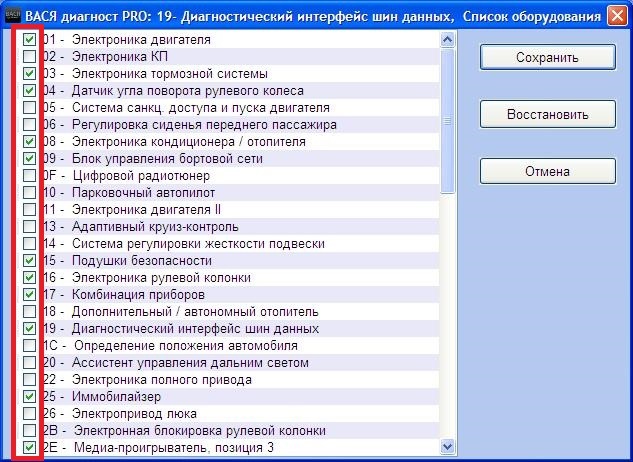Click the ВАСЯ app icon in title bar
Screen dimensions: 633x462
click(13, 16)
